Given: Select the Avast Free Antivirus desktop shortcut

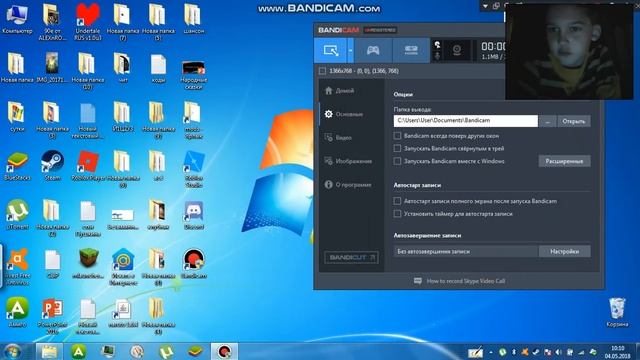Looking at the screenshot, I should (17, 267).
